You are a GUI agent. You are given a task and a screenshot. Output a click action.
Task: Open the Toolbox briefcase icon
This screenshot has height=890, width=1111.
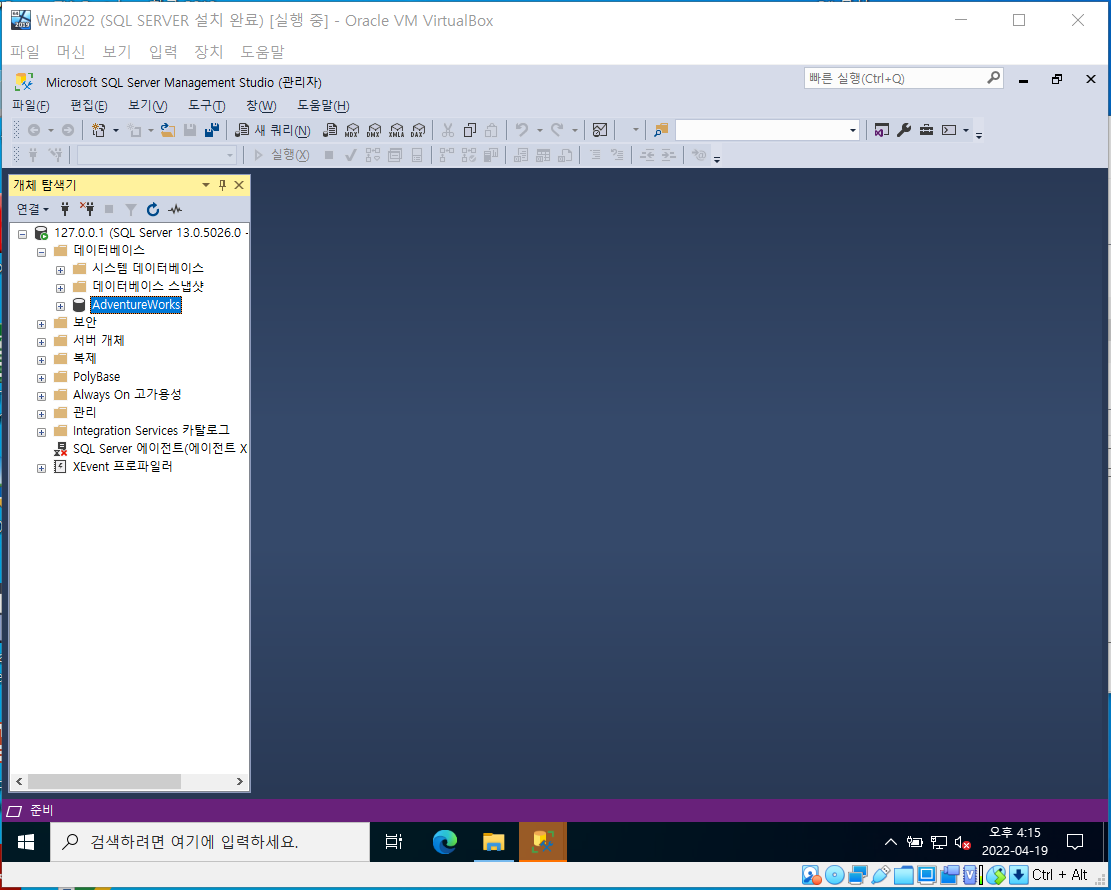[926, 130]
